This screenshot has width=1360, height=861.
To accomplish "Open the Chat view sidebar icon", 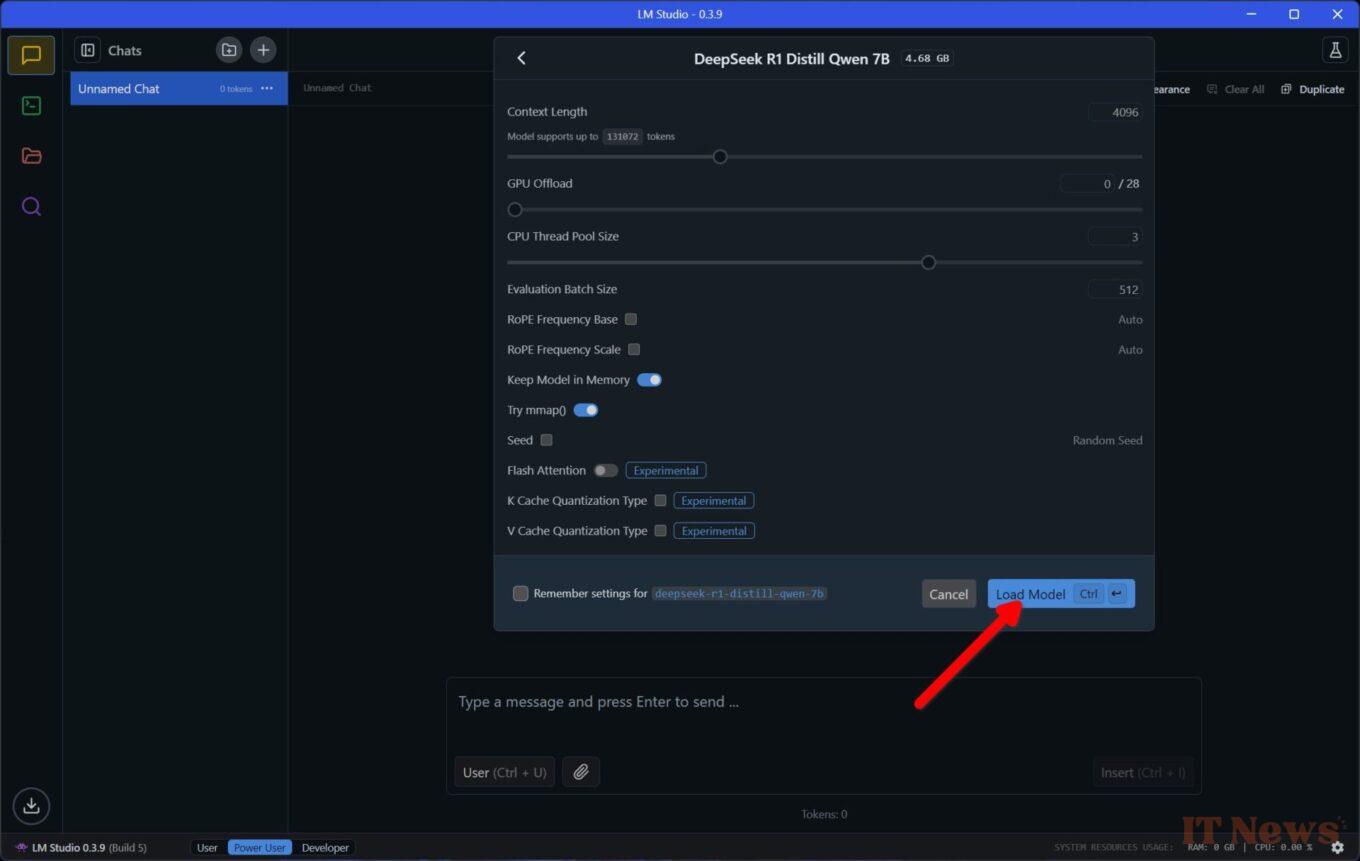I will tap(31, 55).
